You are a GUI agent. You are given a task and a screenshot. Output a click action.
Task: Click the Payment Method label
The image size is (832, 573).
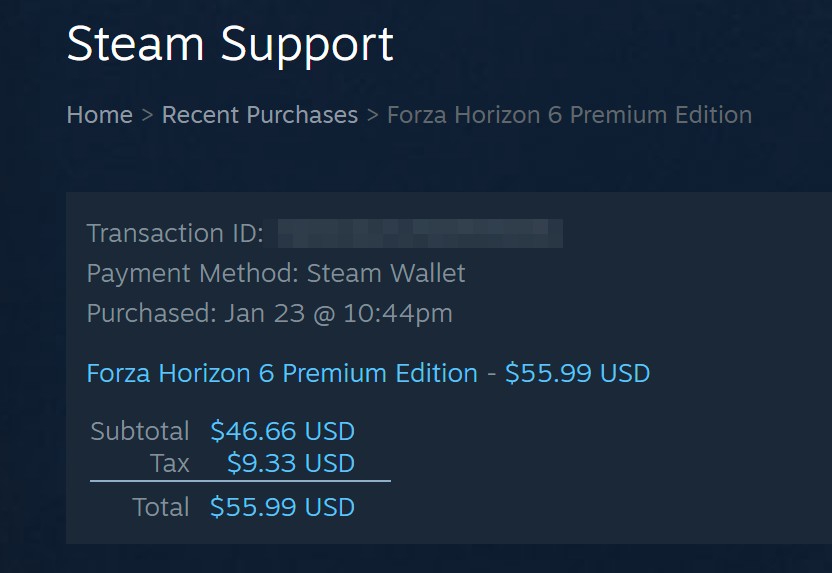(191, 273)
